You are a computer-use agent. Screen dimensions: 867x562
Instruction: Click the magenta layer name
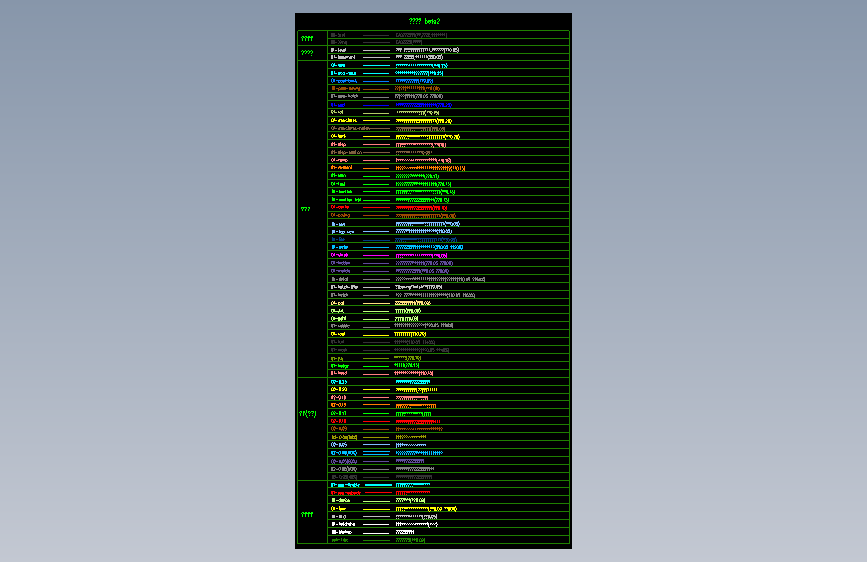point(340,256)
